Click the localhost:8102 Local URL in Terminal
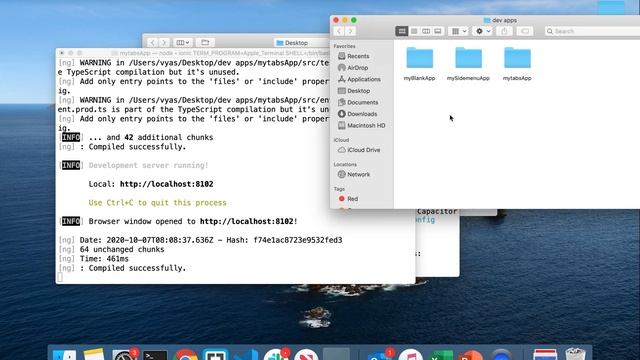Viewport: 640px width, 360px height. (167, 184)
